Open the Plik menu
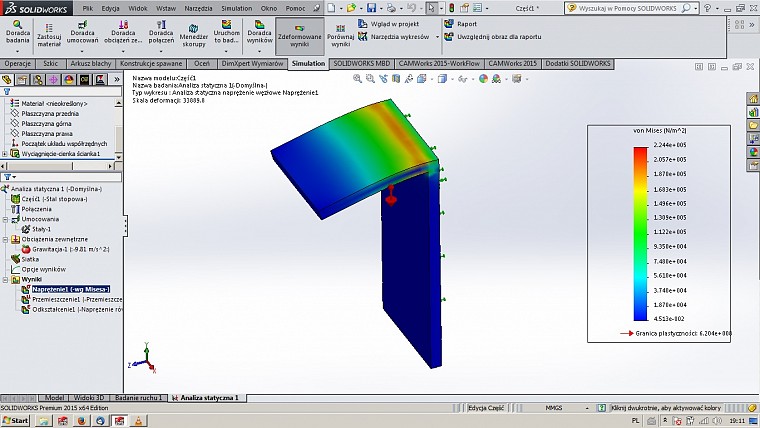This screenshot has height=428, width=760. click(88, 8)
